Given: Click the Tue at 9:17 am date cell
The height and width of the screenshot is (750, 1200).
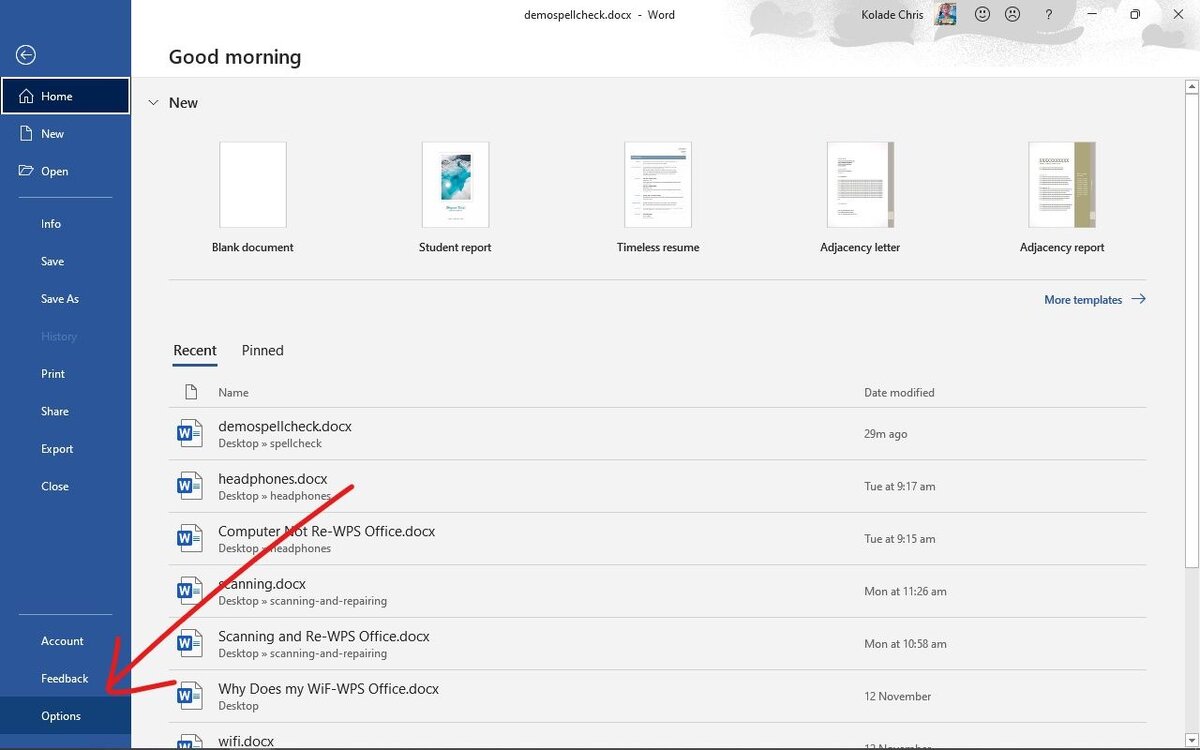Looking at the screenshot, I should [900, 486].
